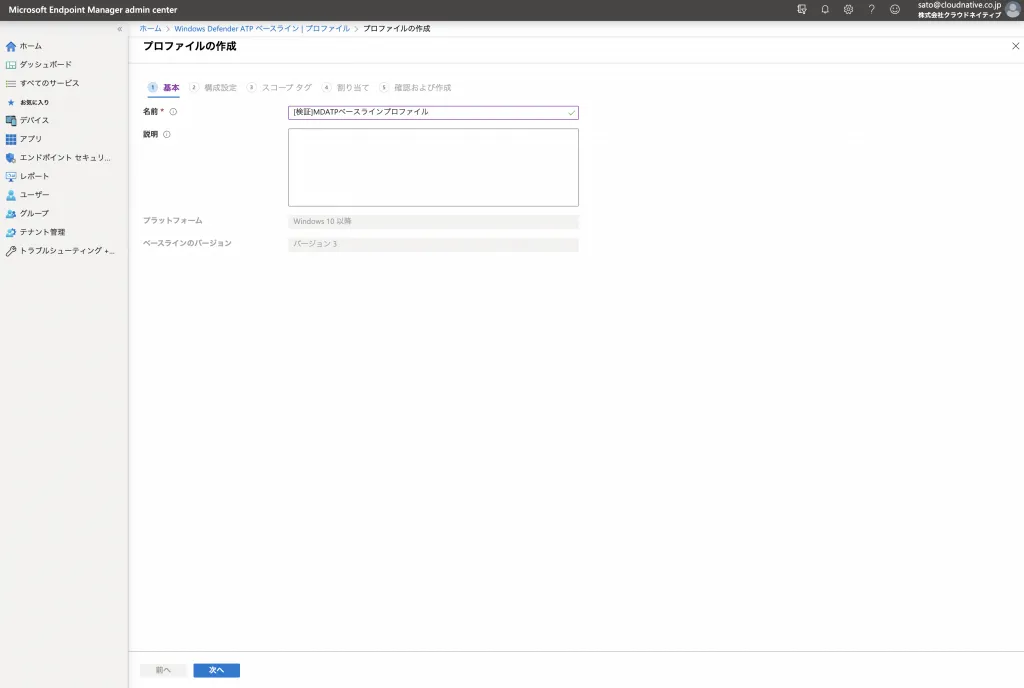Click the 説明 info icon

(x=167, y=134)
